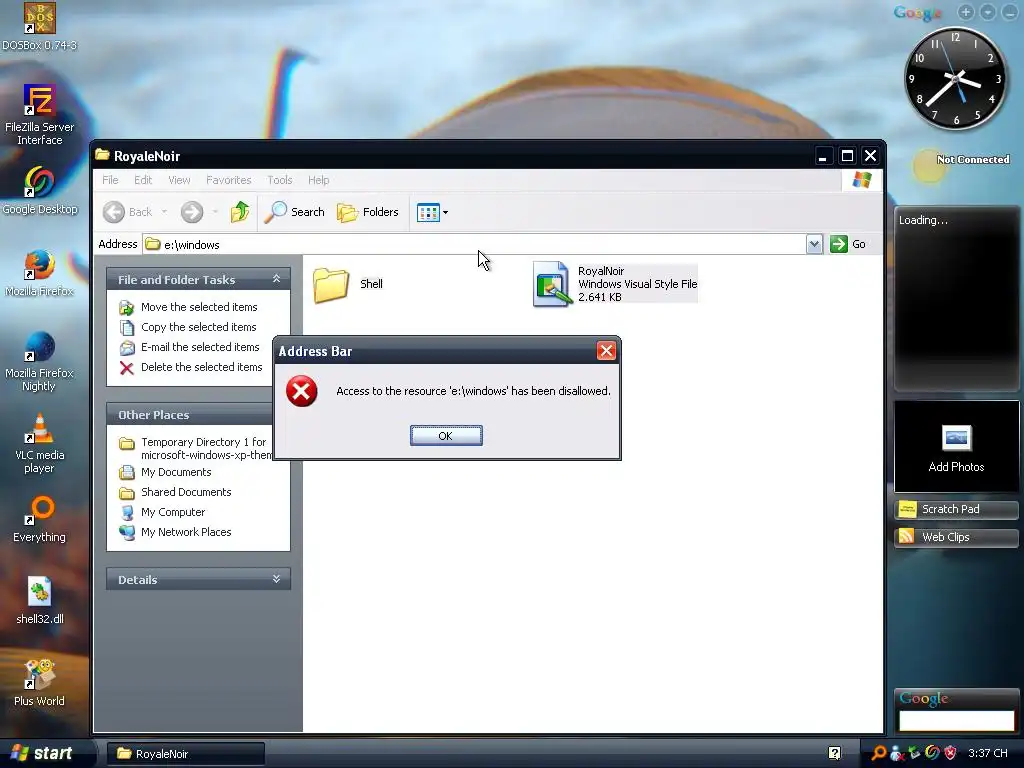Click the orange Everything search tray icon
The width and height of the screenshot is (1024, 768).
(x=879, y=753)
